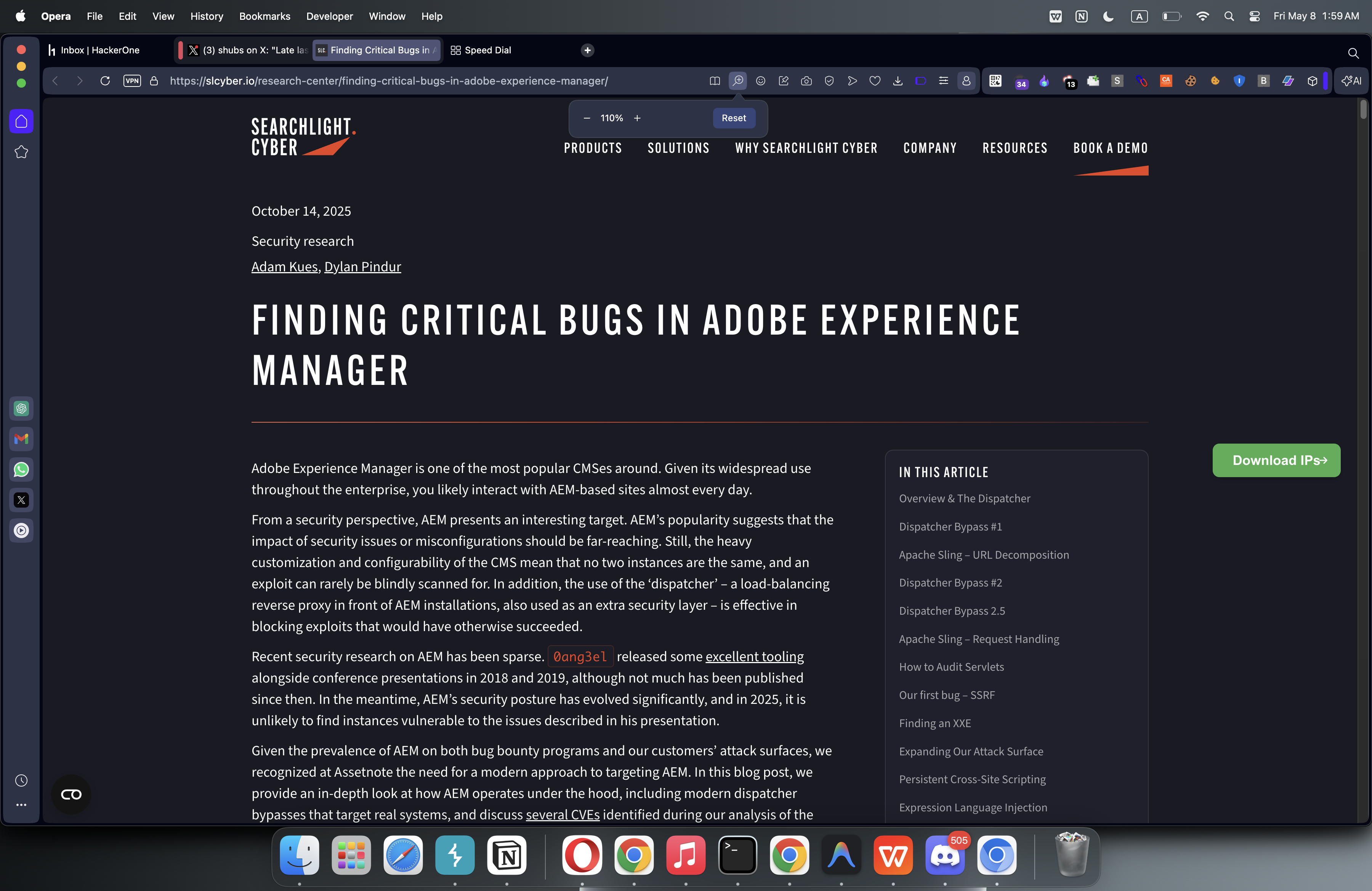Open RESOURCES navigation menu
1372x891 pixels.
coord(1015,148)
